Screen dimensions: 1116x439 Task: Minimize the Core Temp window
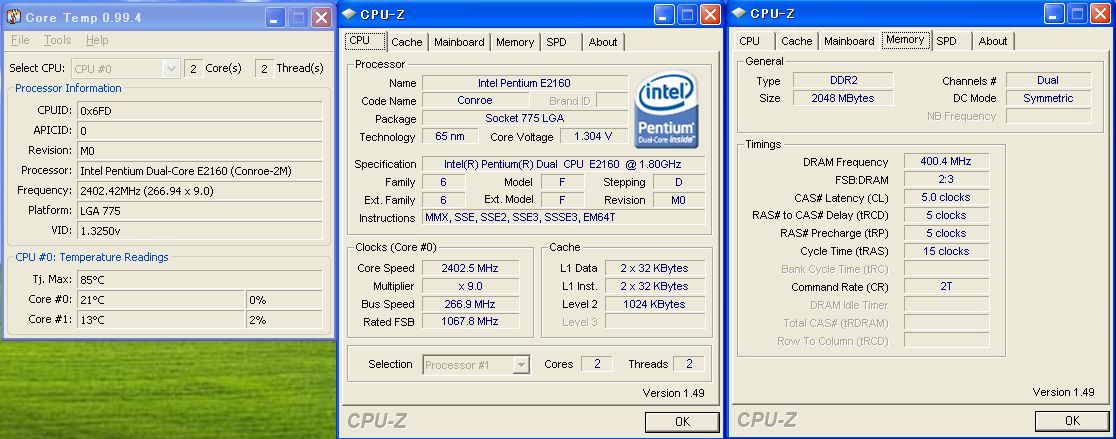(x=276, y=17)
